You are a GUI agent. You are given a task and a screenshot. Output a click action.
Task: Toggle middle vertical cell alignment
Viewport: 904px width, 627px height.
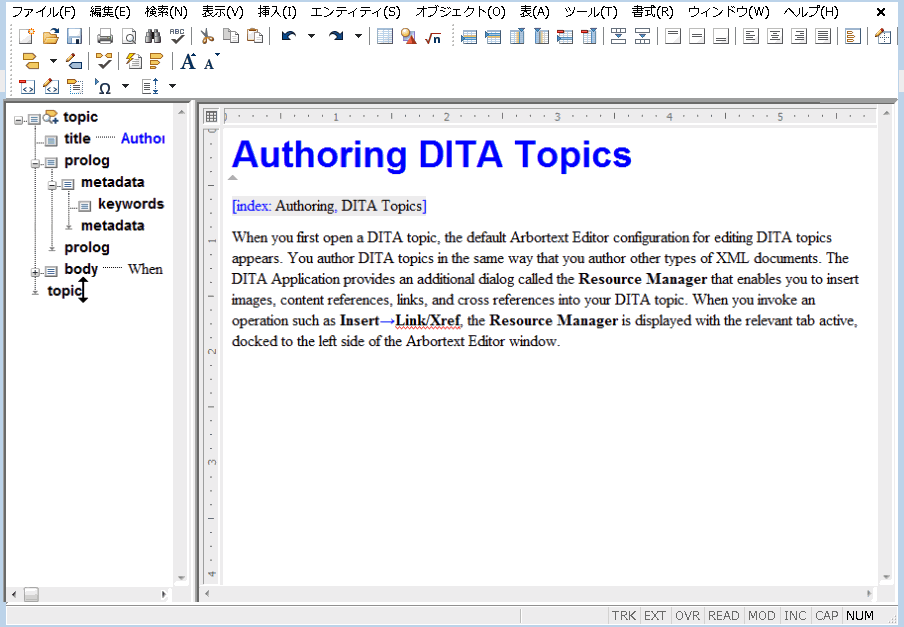pyautogui.click(x=696, y=36)
